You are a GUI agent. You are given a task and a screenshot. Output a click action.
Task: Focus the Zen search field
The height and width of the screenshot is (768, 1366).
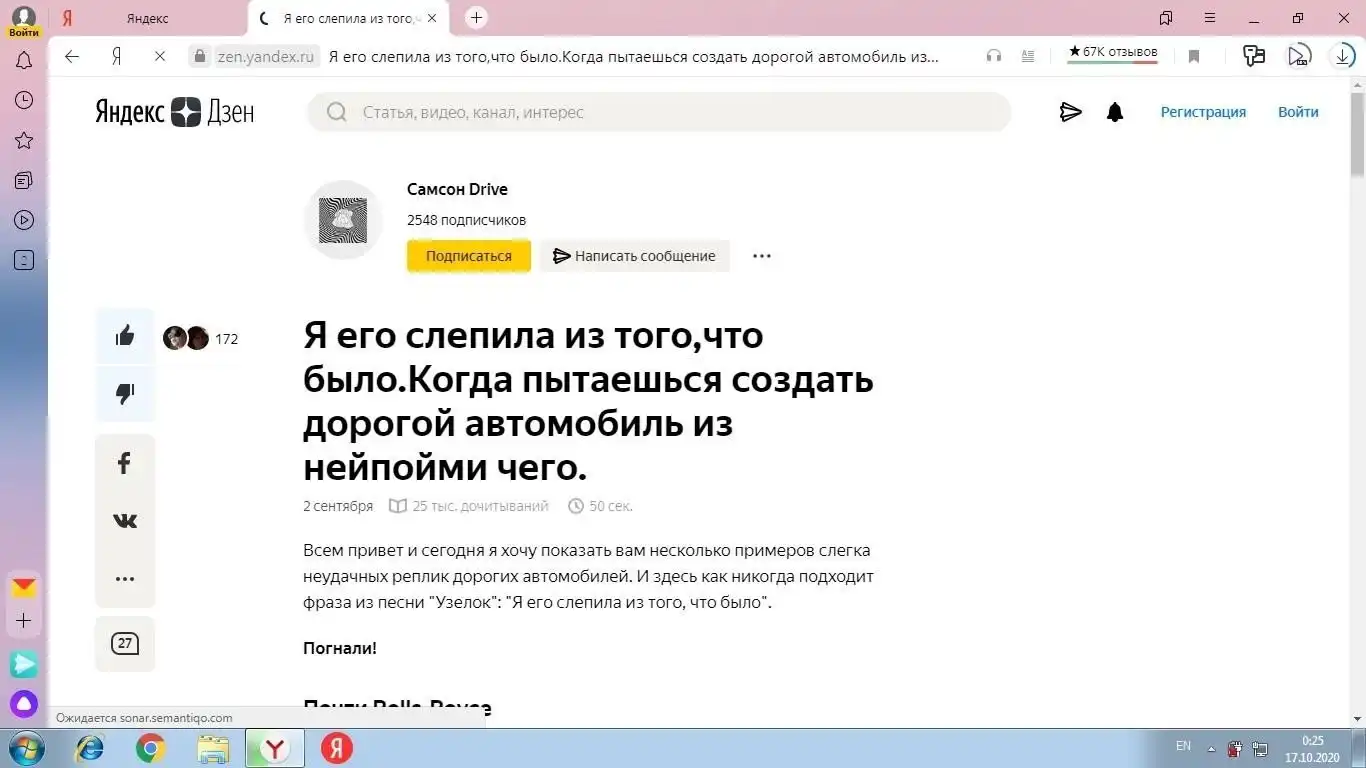pos(660,112)
